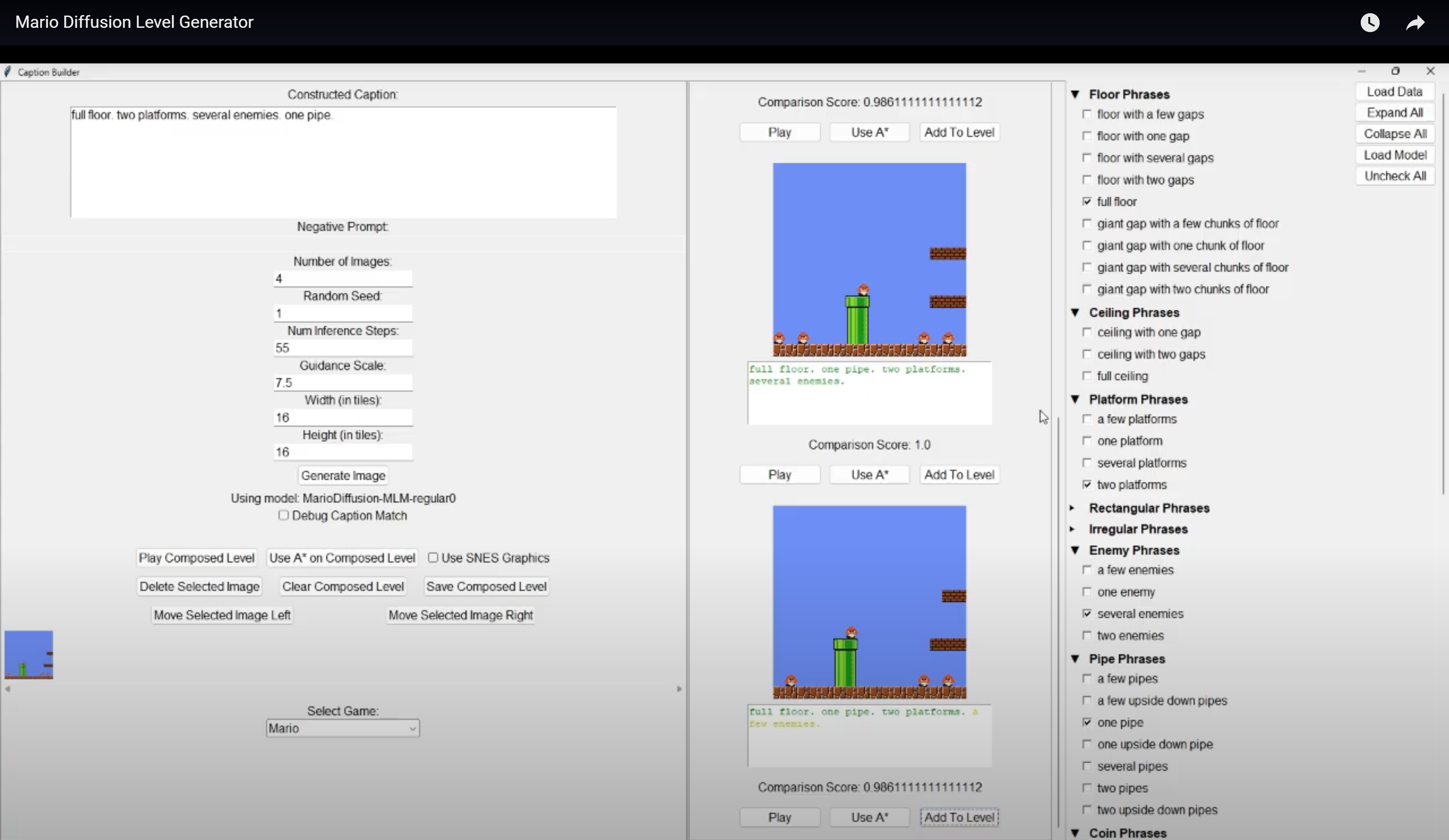Collapse the Floor Phrases triangle
The width and height of the screenshot is (1449, 840).
click(x=1075, y=94)
